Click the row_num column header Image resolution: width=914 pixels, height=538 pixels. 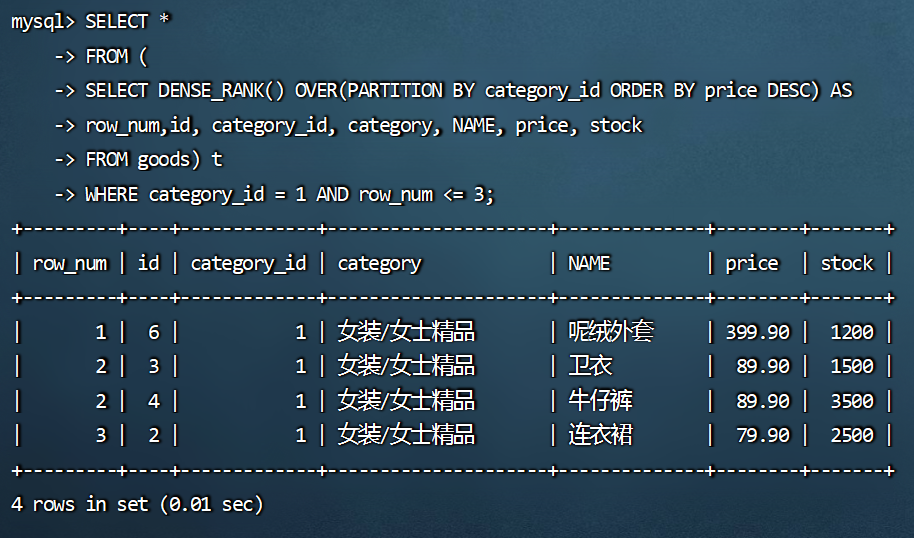69,264
